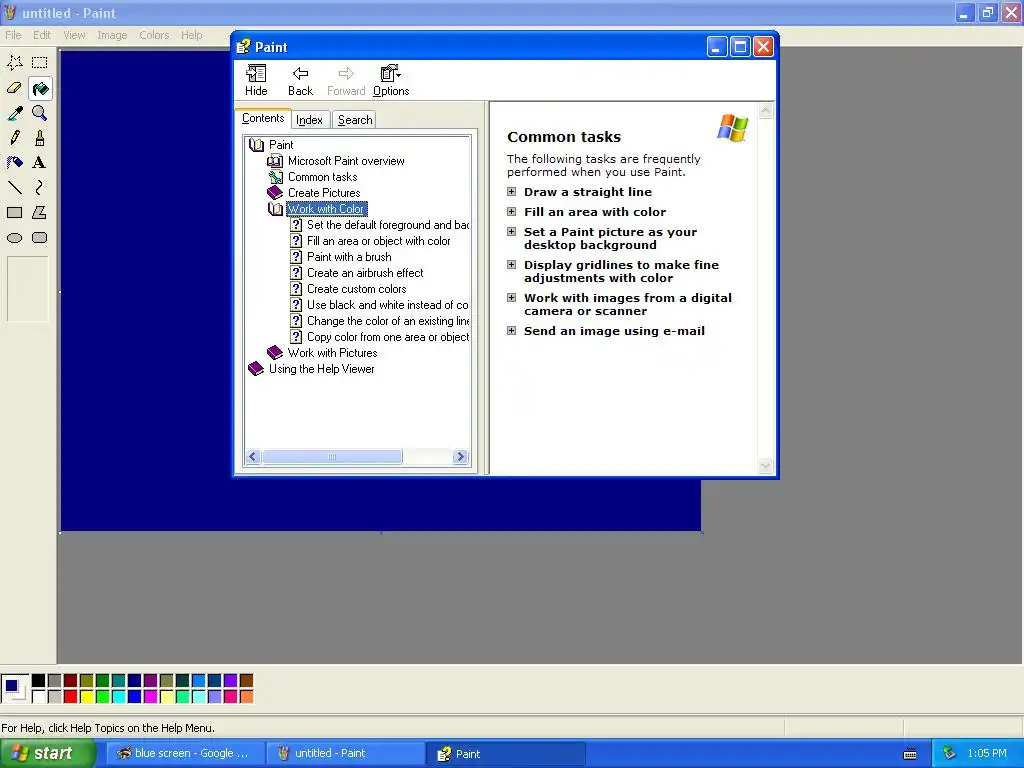Open the File menu in Paint
The image size is (1024, 768).
13,35
